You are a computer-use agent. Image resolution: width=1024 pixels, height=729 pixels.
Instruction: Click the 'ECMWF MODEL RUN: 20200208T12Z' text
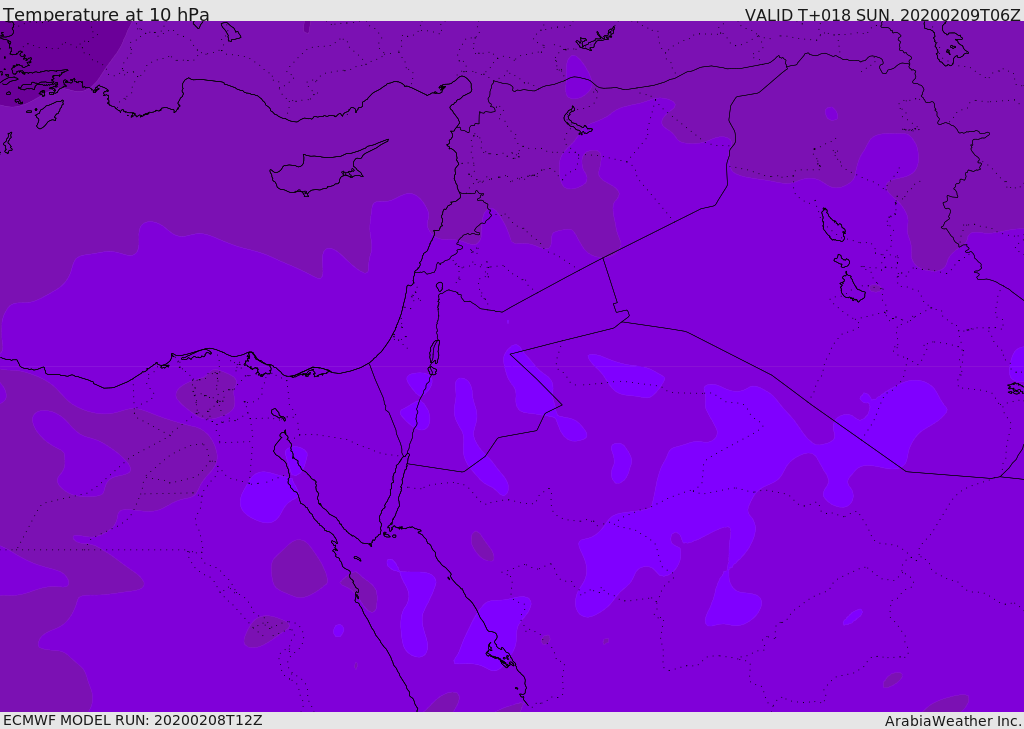click(x=133, y=720)
